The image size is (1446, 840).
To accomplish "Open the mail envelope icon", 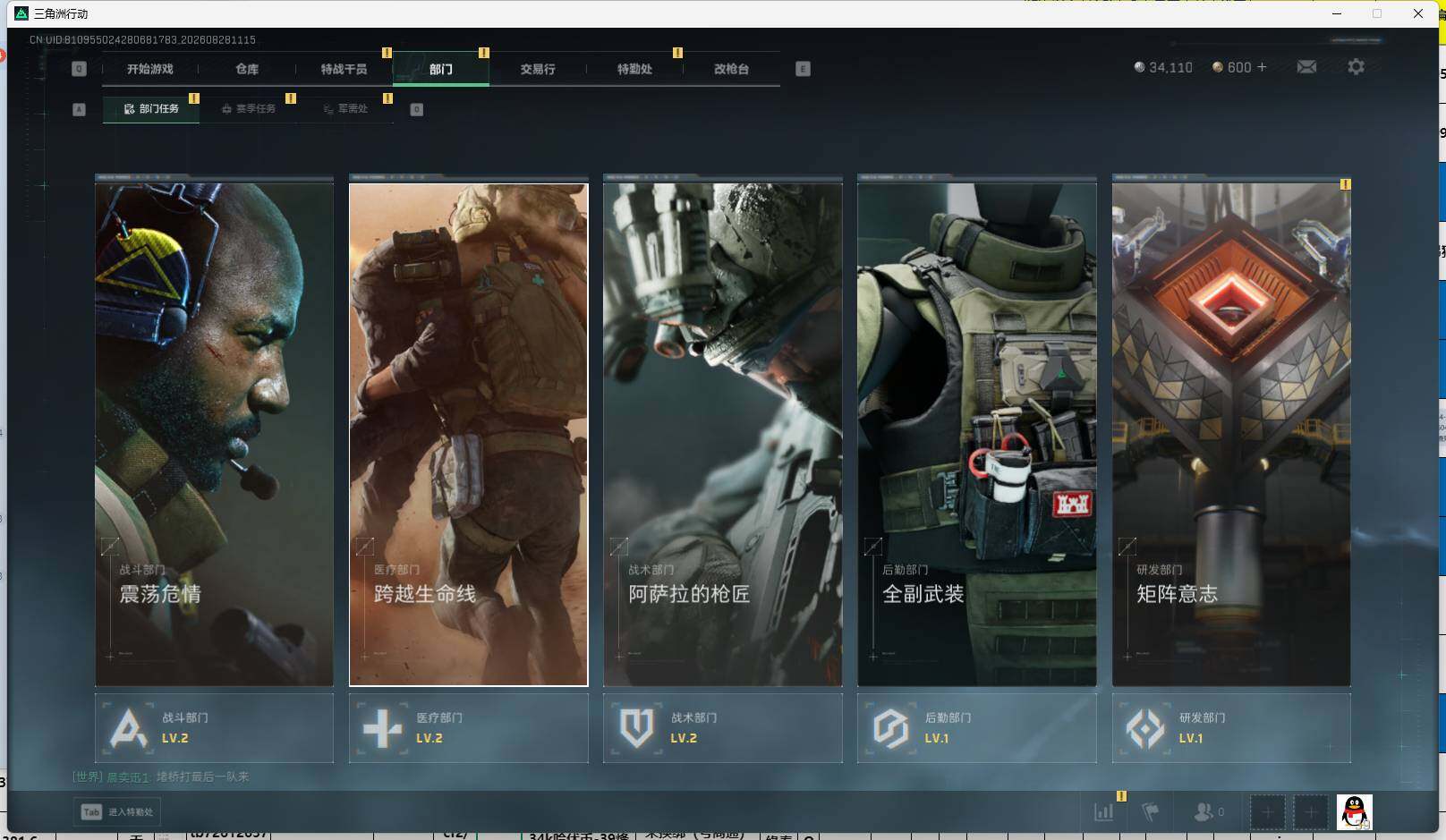I will point(1306,67).
